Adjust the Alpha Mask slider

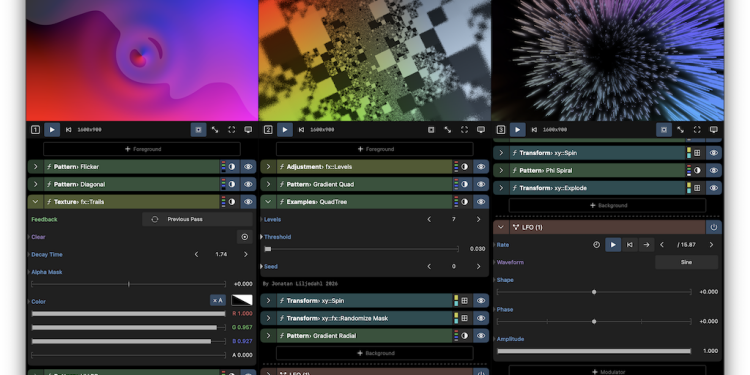click(x=128, y=284)
